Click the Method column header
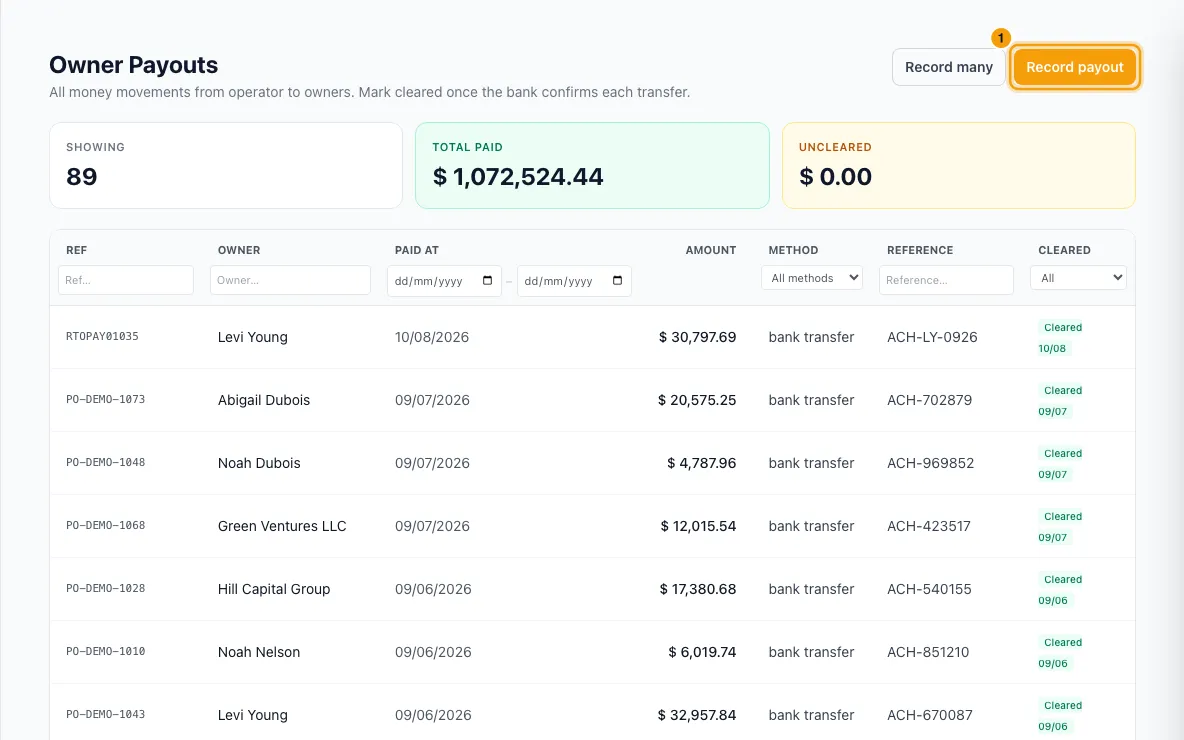The width and height of the screenshot is (1184, 740). pos(793,250)
